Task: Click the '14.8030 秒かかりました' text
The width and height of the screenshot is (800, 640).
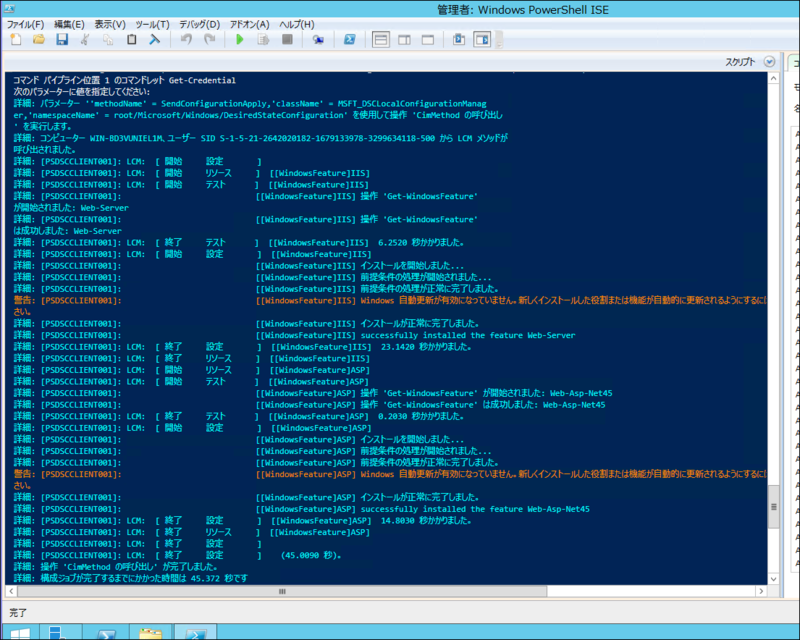Action: coord(426,521)
